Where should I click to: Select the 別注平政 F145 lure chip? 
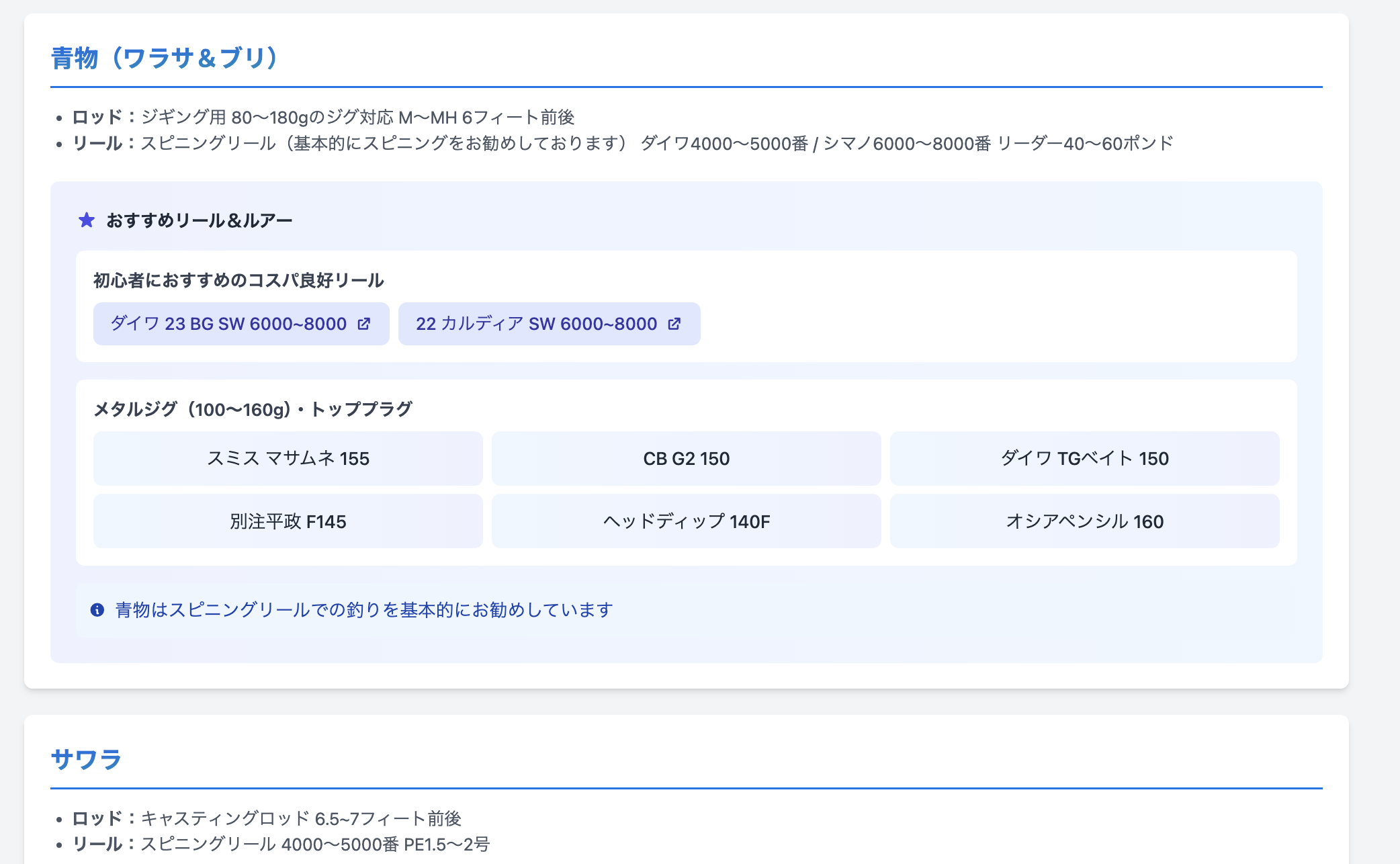[x=288, y=521]
